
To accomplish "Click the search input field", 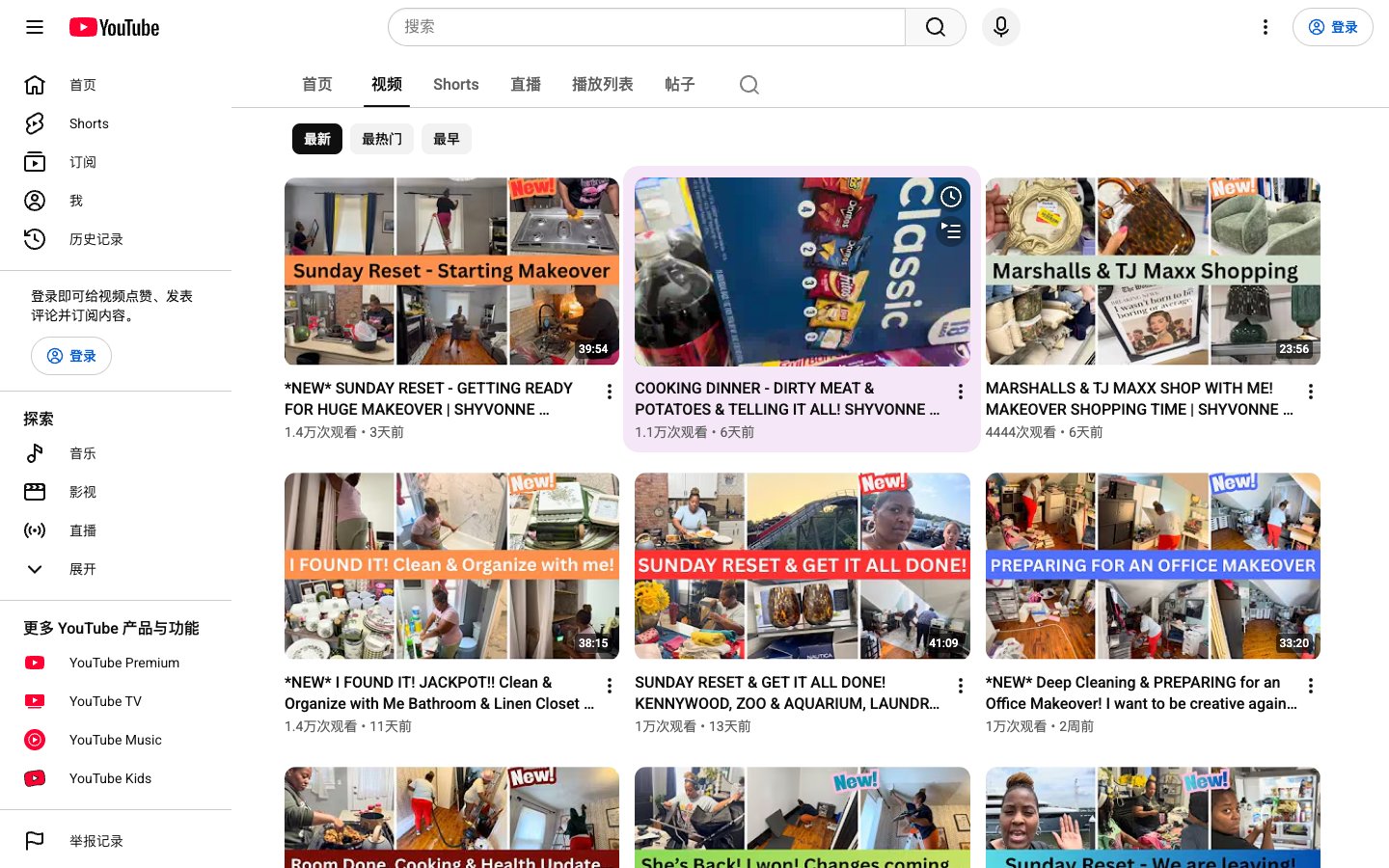I will 647,27.
